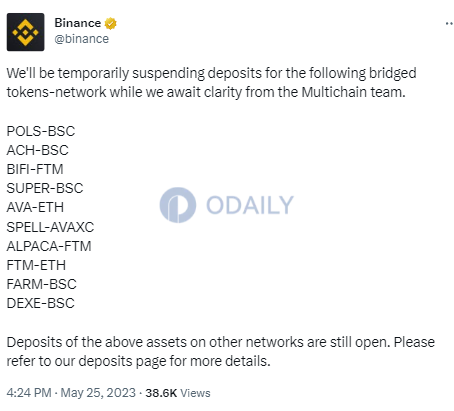
Task: Click the FTM-ETH token entry
Action: pyautogui.click(x=36, y=265)
